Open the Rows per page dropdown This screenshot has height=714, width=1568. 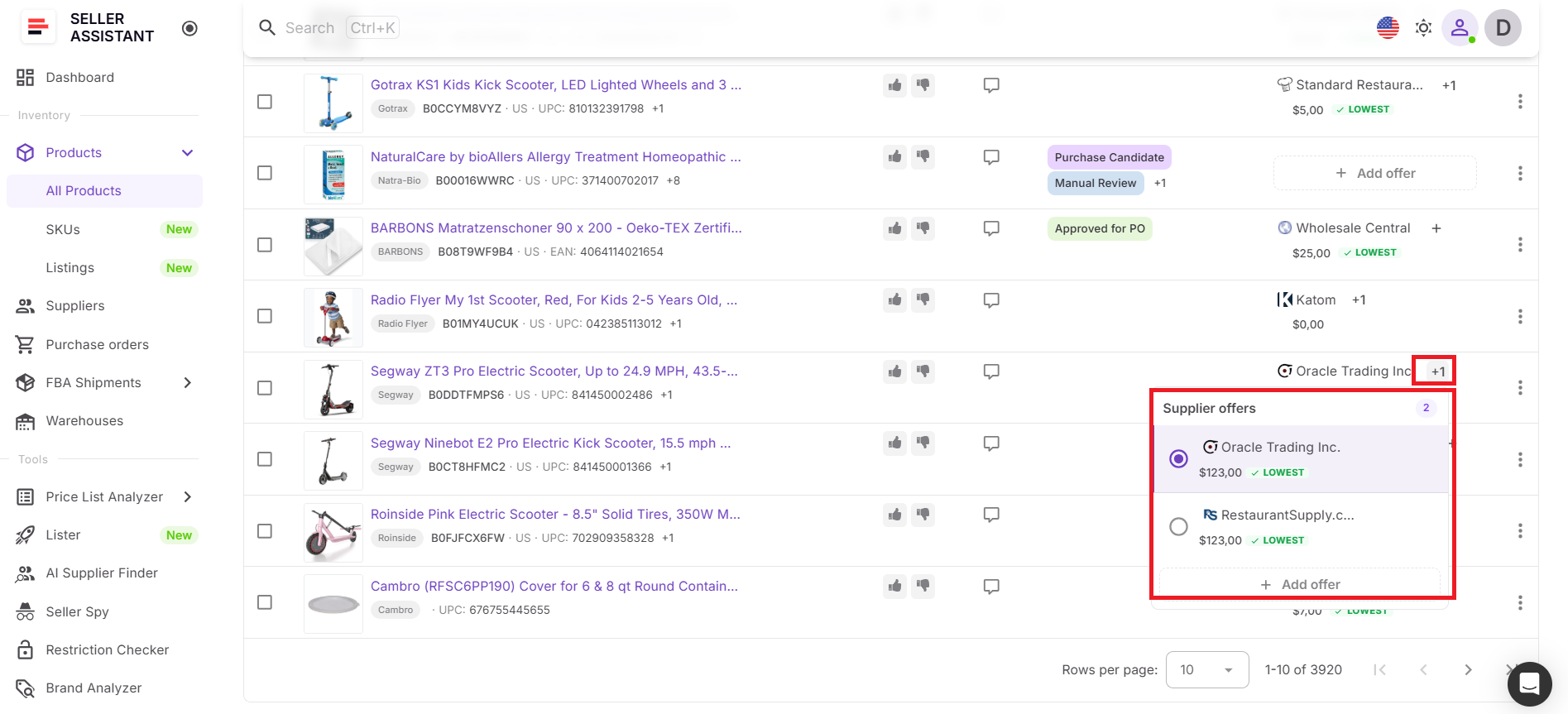[x=1207, y=669]
